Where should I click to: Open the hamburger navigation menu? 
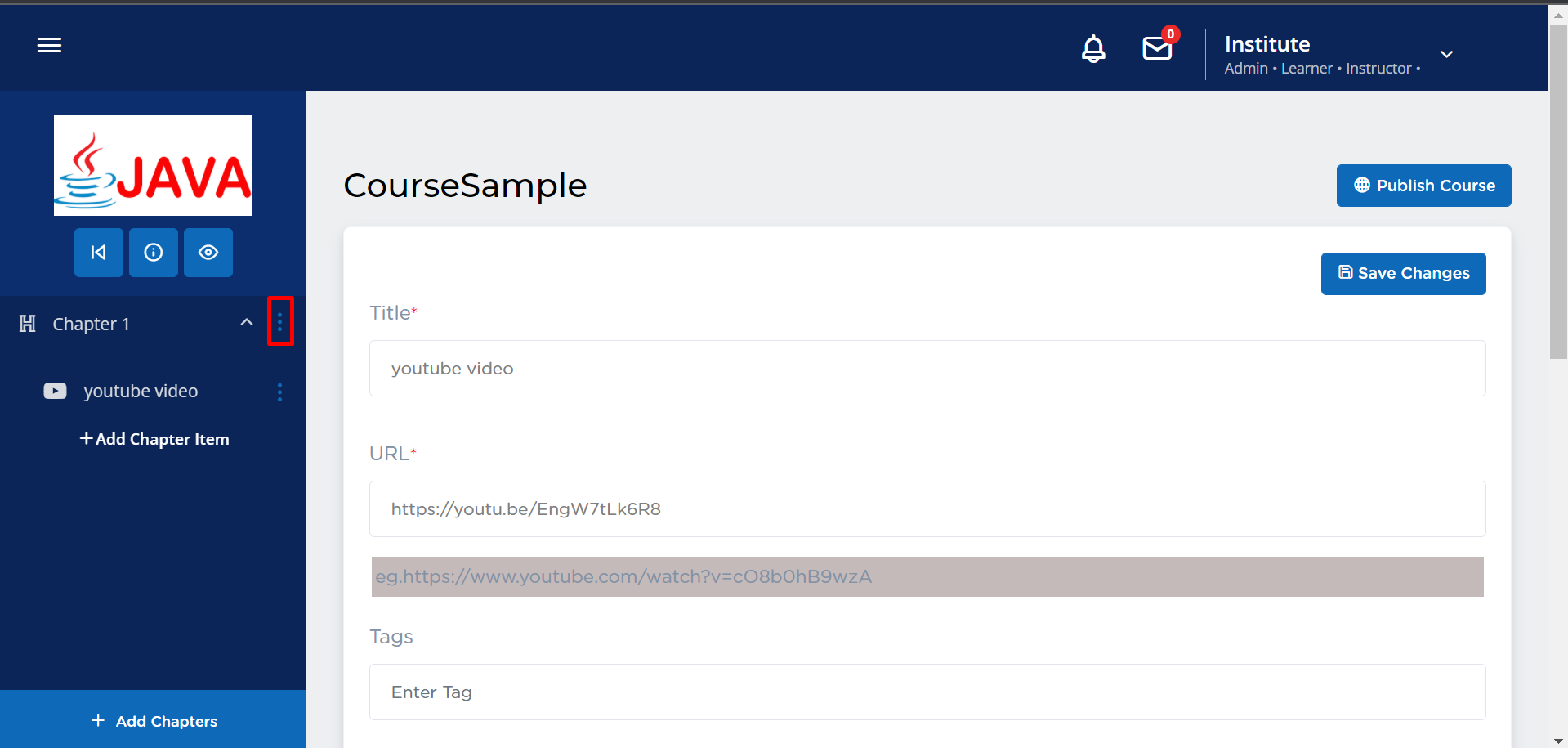[x=49, y=46]
